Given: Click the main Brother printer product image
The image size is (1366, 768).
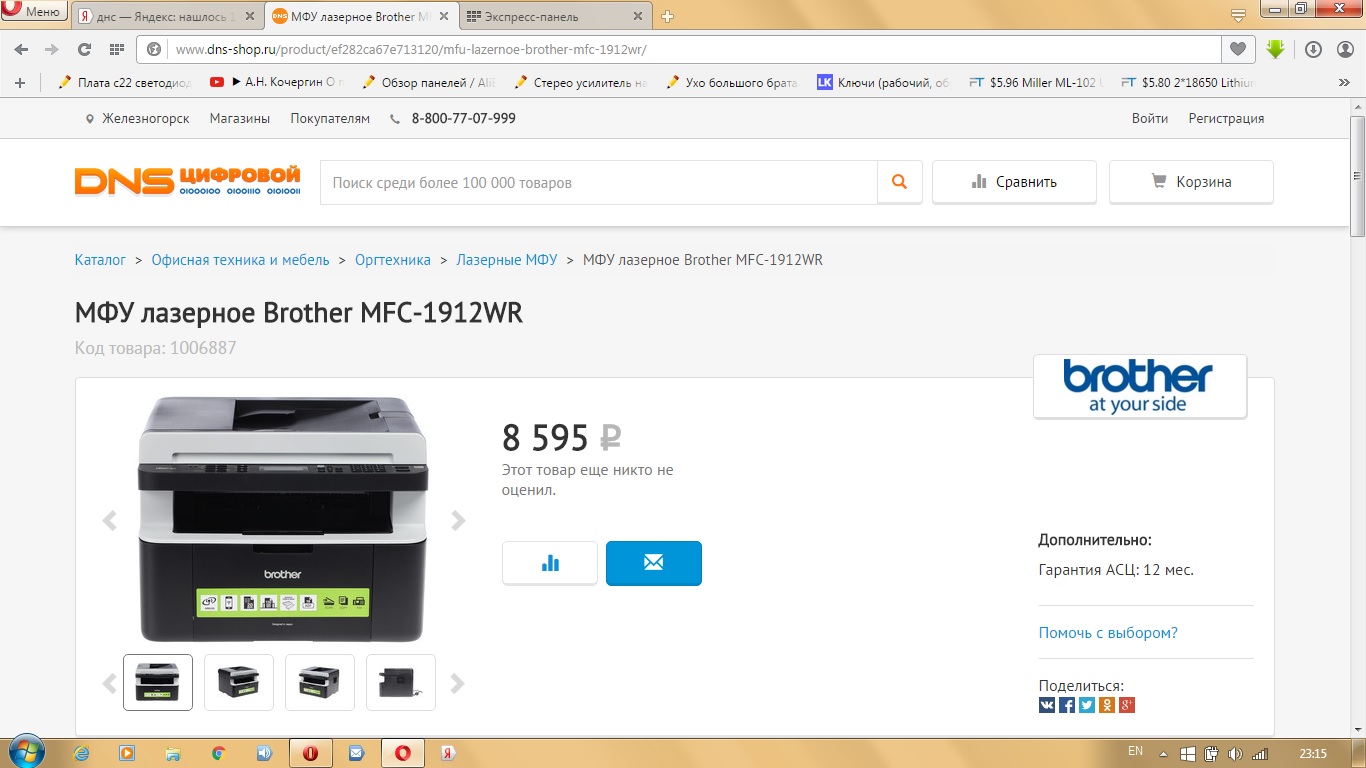Looking at the screenshot, I should [283, 518].
